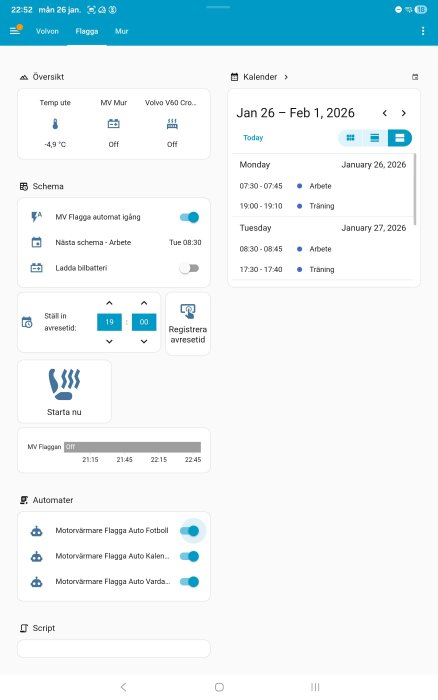
Task: Click the battery icon beside Ladda bilbatteri
Action: tap(36, 268)
